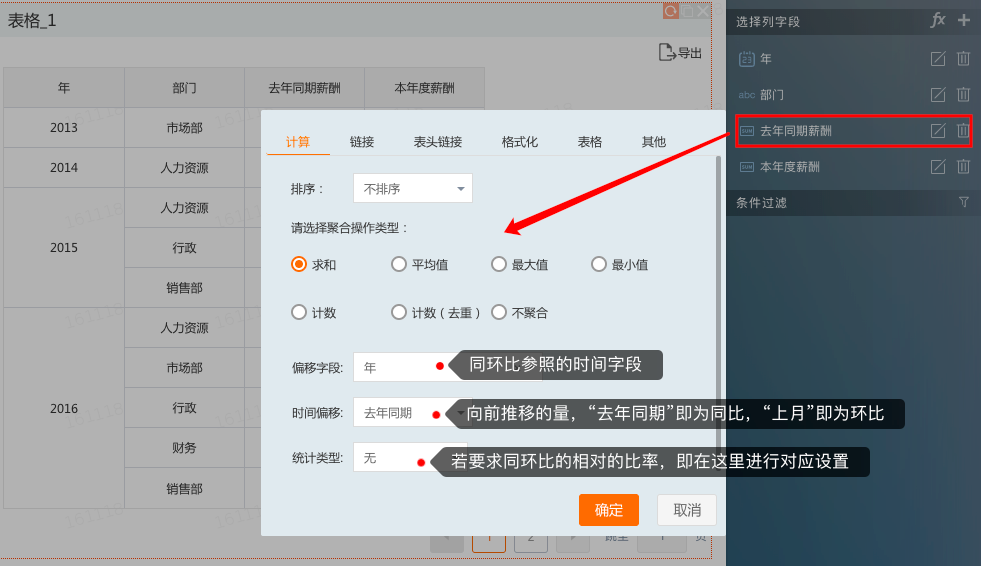This screenshot has width=981, height=566.
Task: Switch to the 计算 tab
Action: tap(298, 142)
